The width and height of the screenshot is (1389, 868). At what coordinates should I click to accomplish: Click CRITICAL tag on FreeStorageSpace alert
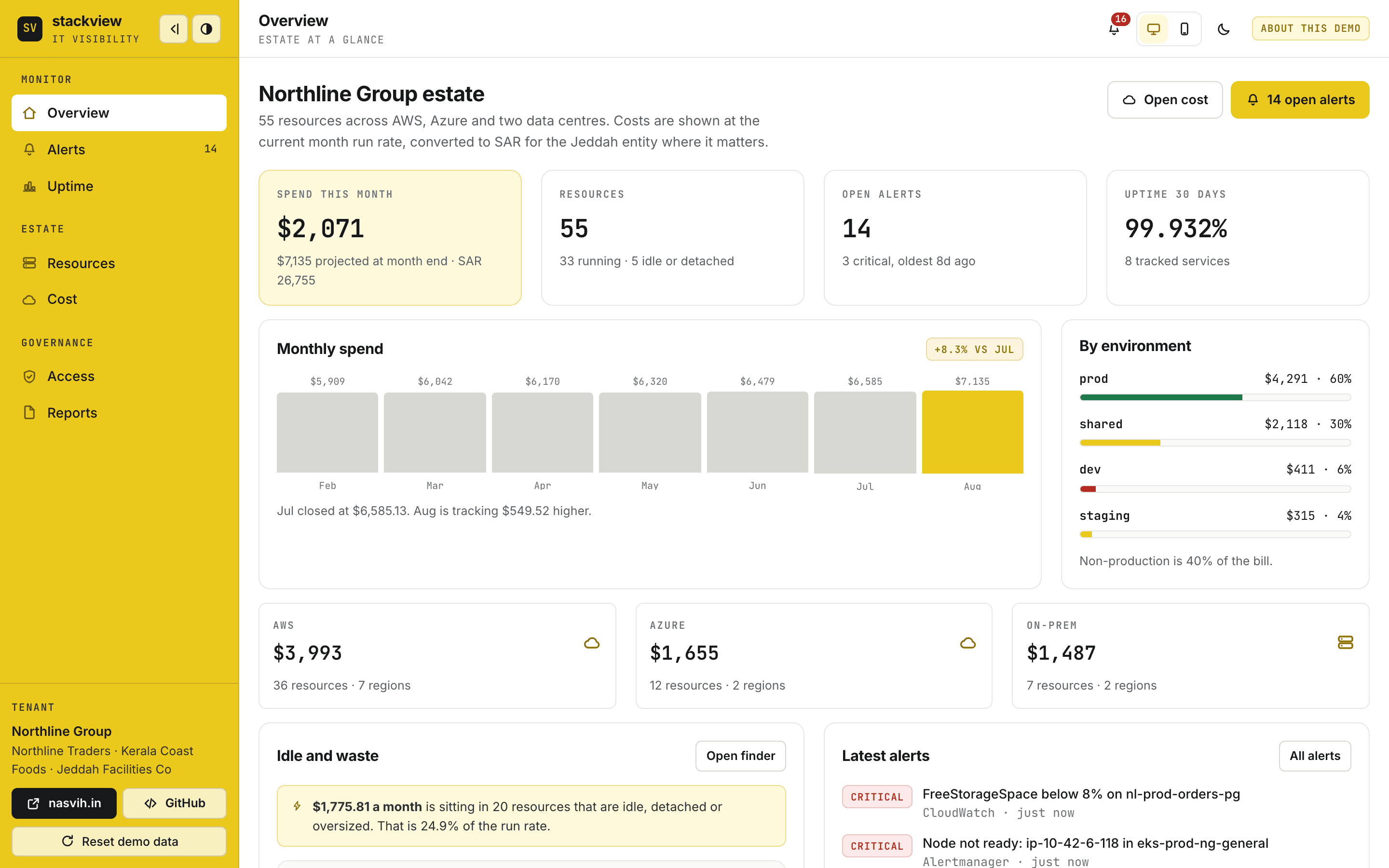tap(876, 798)
